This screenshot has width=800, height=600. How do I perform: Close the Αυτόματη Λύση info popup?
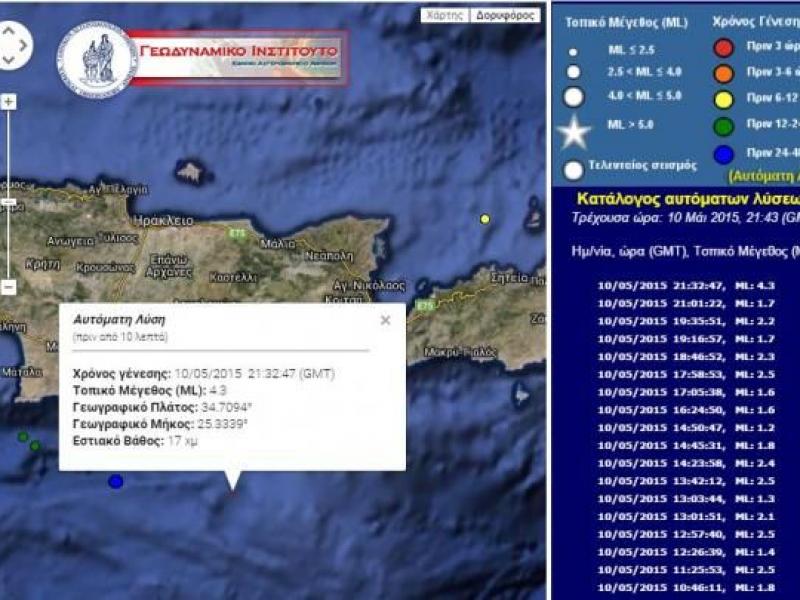[385, 321]
